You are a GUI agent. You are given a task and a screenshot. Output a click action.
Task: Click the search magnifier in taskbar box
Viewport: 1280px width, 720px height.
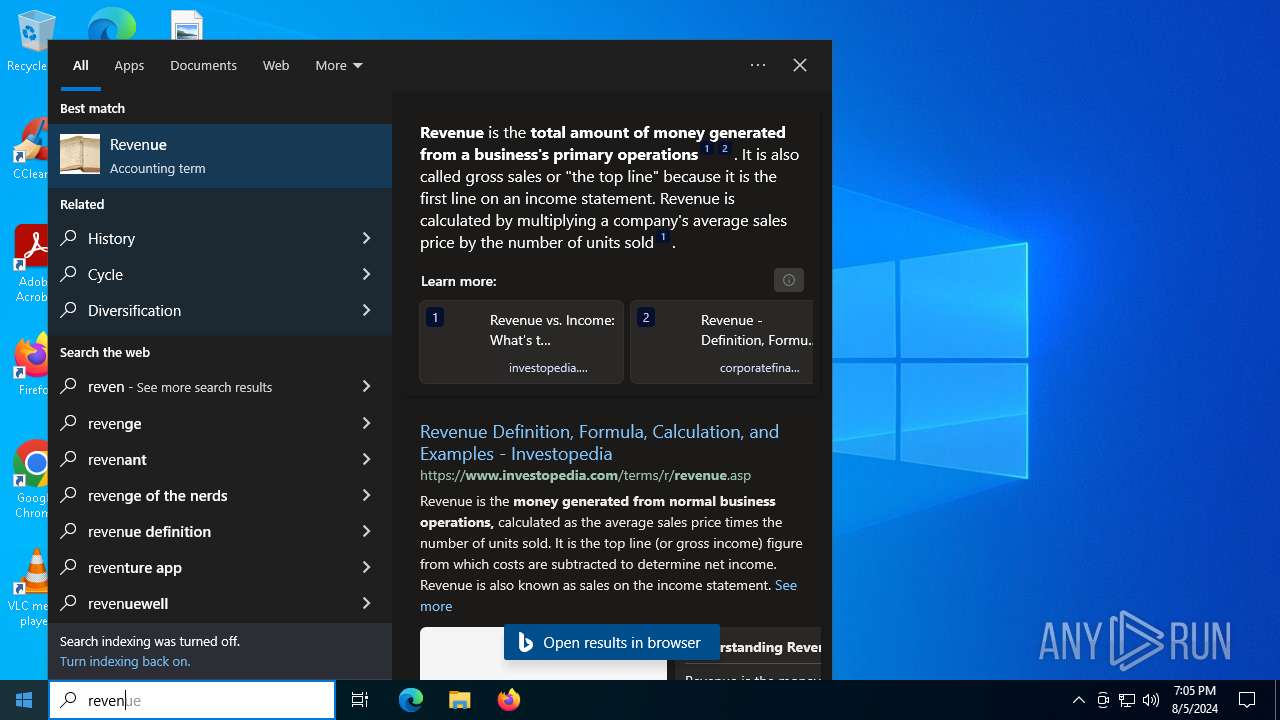tap(68, 700)
